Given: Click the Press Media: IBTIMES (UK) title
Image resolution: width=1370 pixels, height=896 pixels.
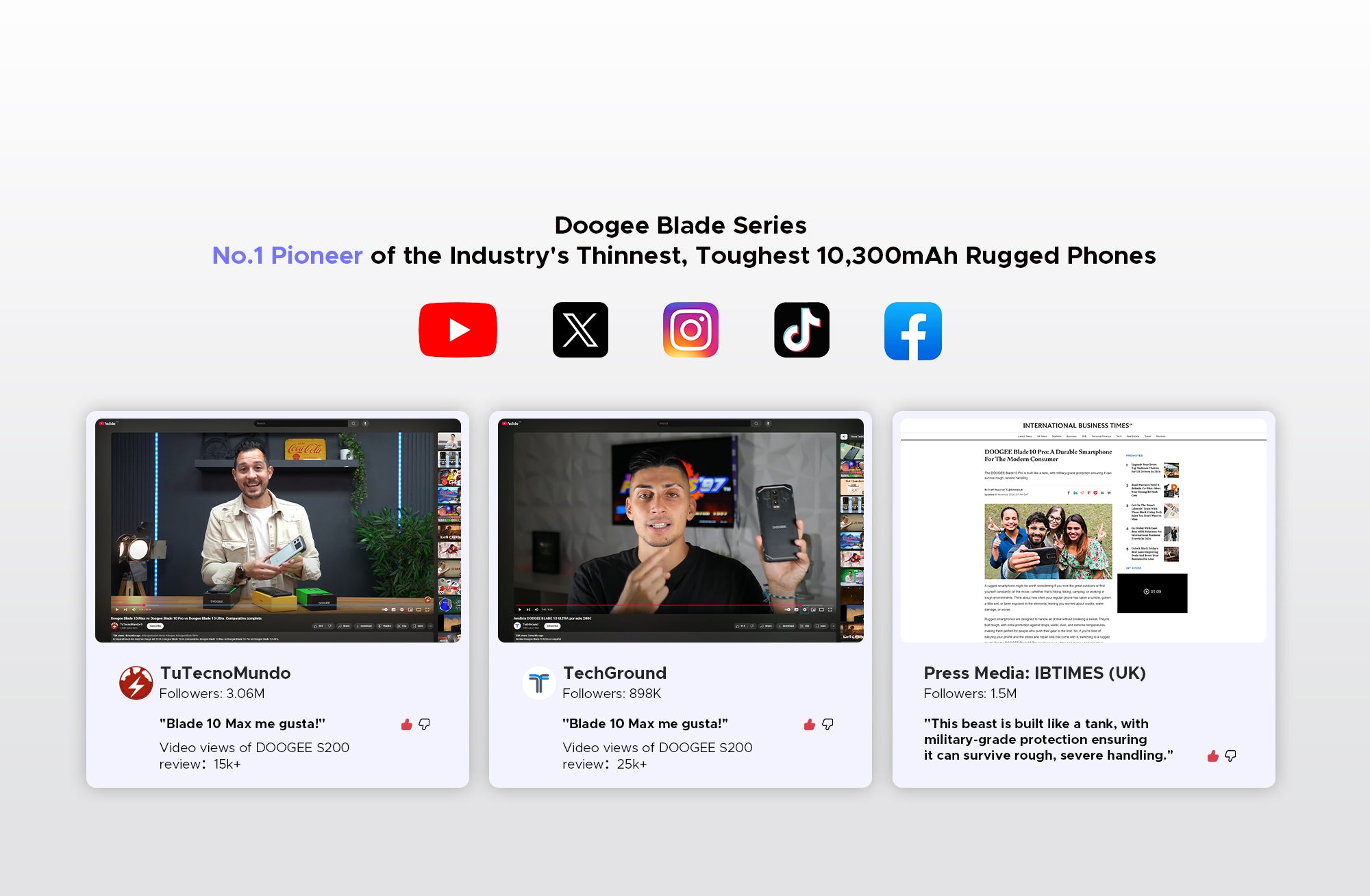Looking at the screenshot, I should point(1034,673).
